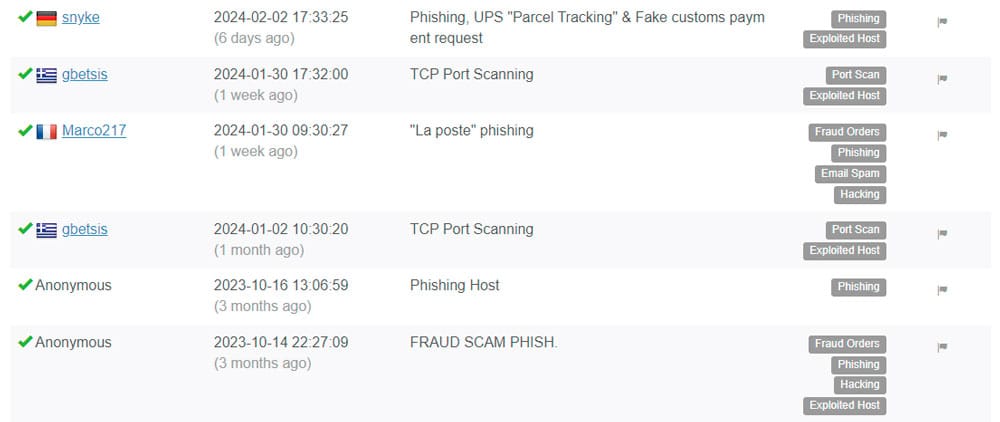This screenshot has width=1000, height=422.
Task: Flag the "La poste" phishing report
Action: coord(942,135)
